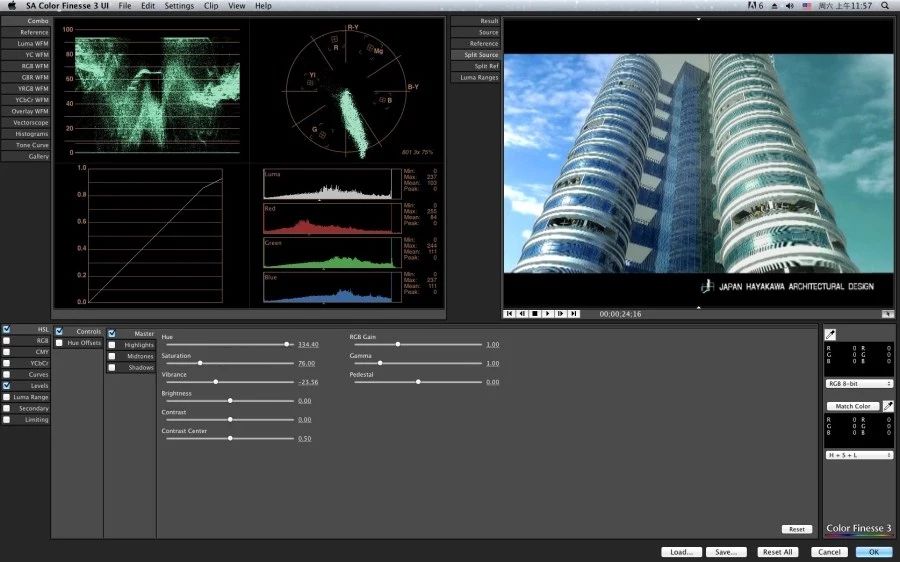Image resolution: width=900 pixels, height=562 pixels.
Task: Open Spotlight search in the menu bar
Action: coord(885,6)
